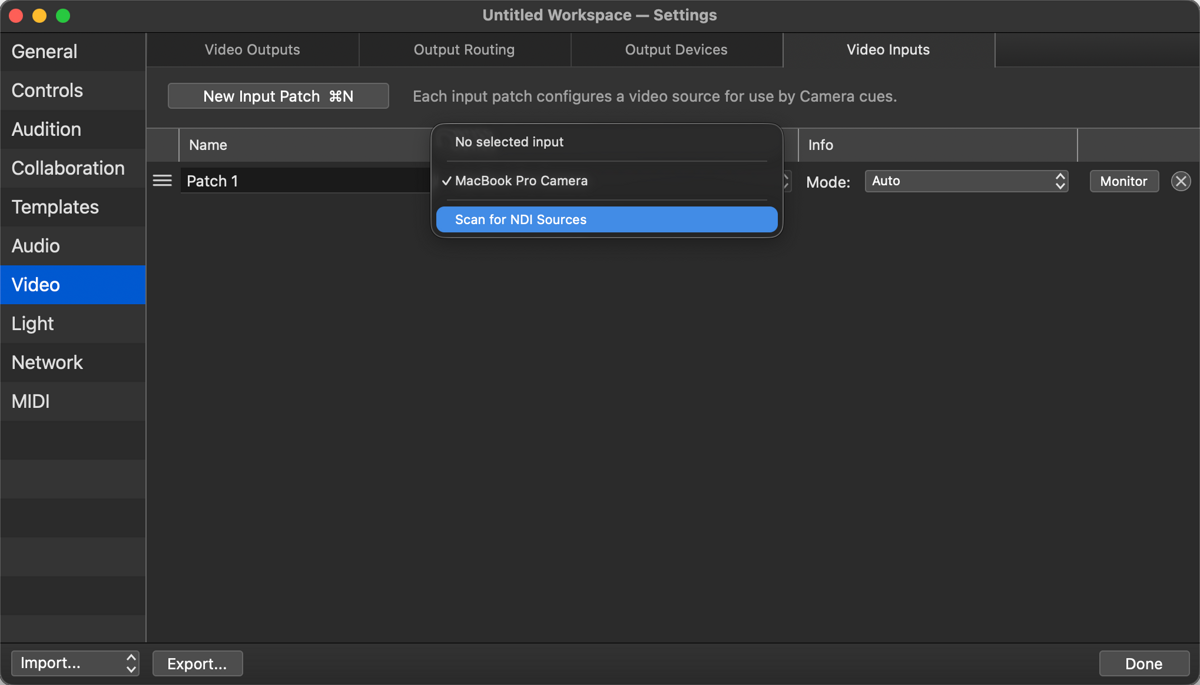The height and width of the screenshot is (685, 1200).
Task: Open the Output Routing tab
Action: [x=464, y=49]
